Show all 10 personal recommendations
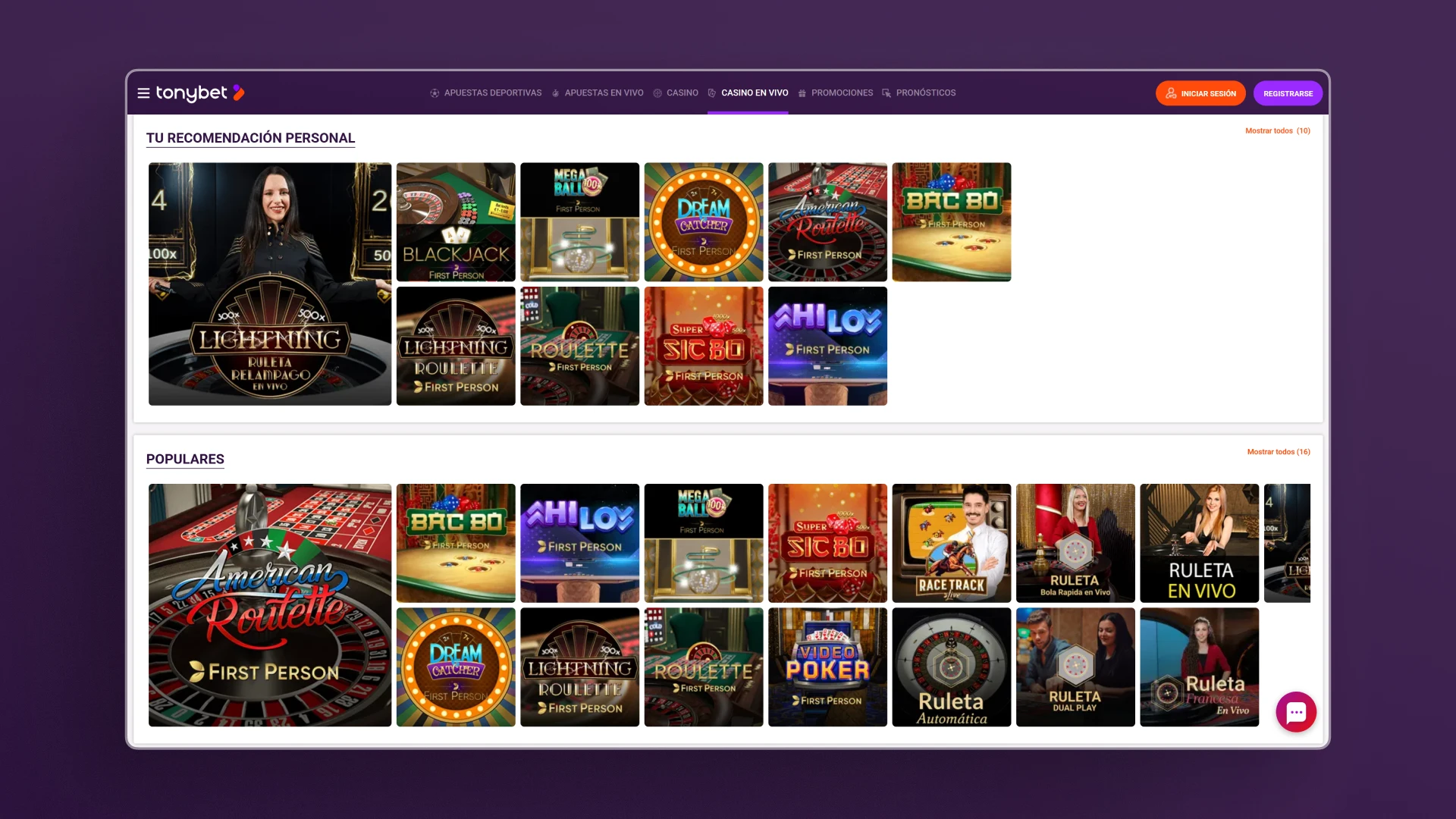The width and height of the screenshot is (1456, 819). 1278,130
